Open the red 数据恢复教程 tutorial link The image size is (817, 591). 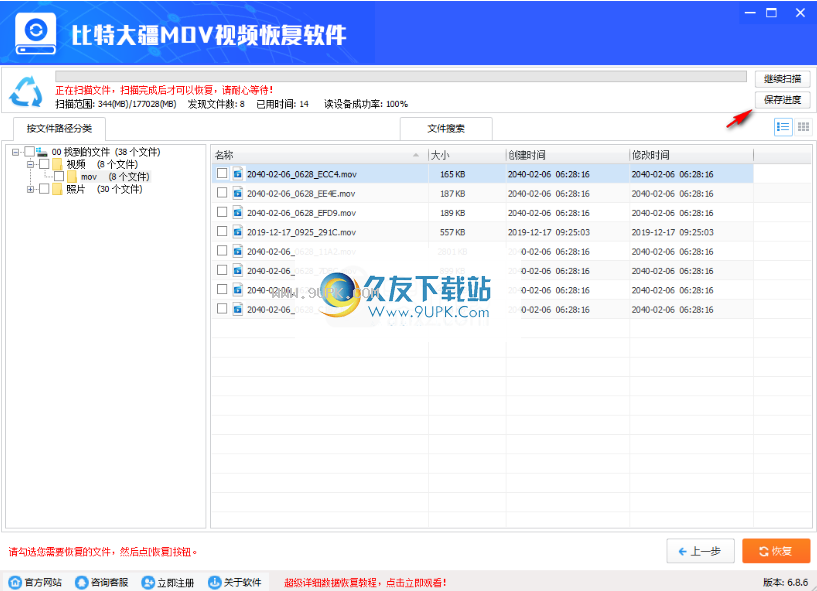point(365,583)
